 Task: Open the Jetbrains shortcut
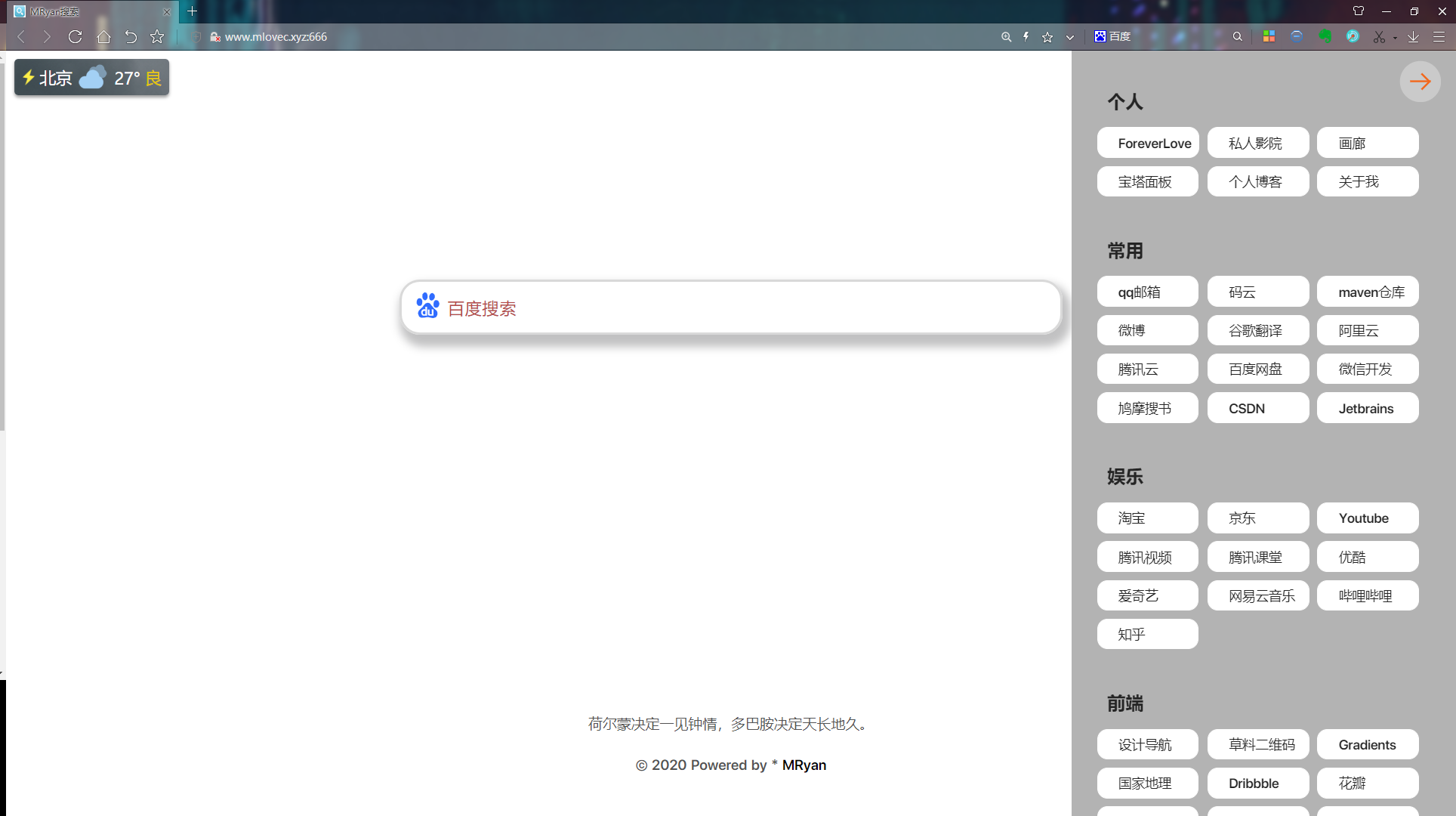coord(1367,408)
